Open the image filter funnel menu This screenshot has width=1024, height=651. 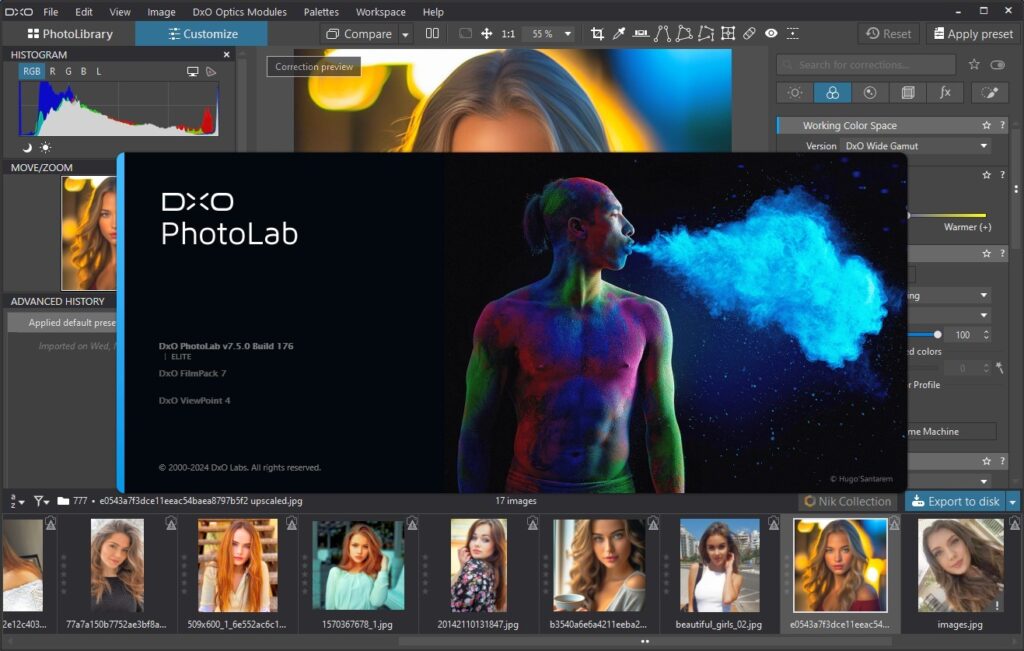(x=42, y=501)
